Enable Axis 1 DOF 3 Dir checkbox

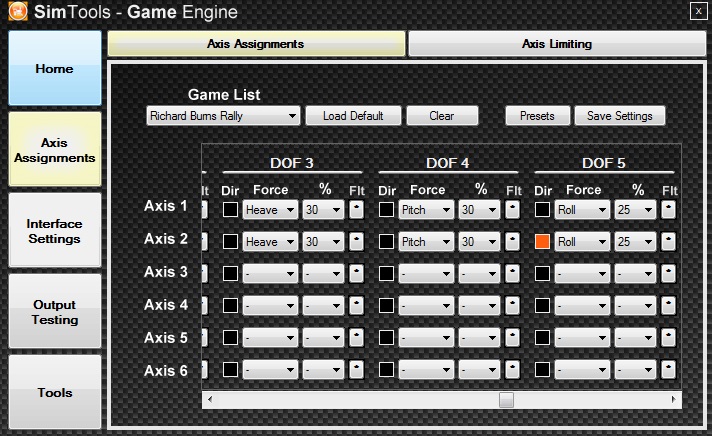click(x=230, y=209)
